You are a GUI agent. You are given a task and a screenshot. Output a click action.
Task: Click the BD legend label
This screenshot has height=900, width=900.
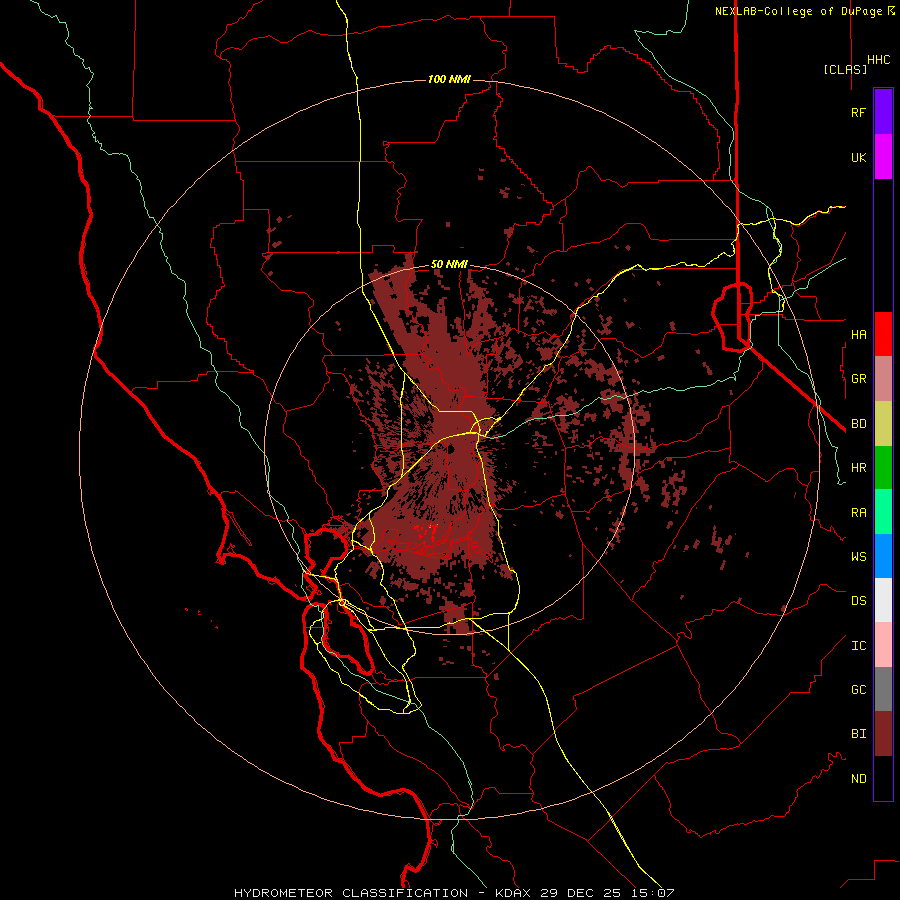(x=858, y=424)
